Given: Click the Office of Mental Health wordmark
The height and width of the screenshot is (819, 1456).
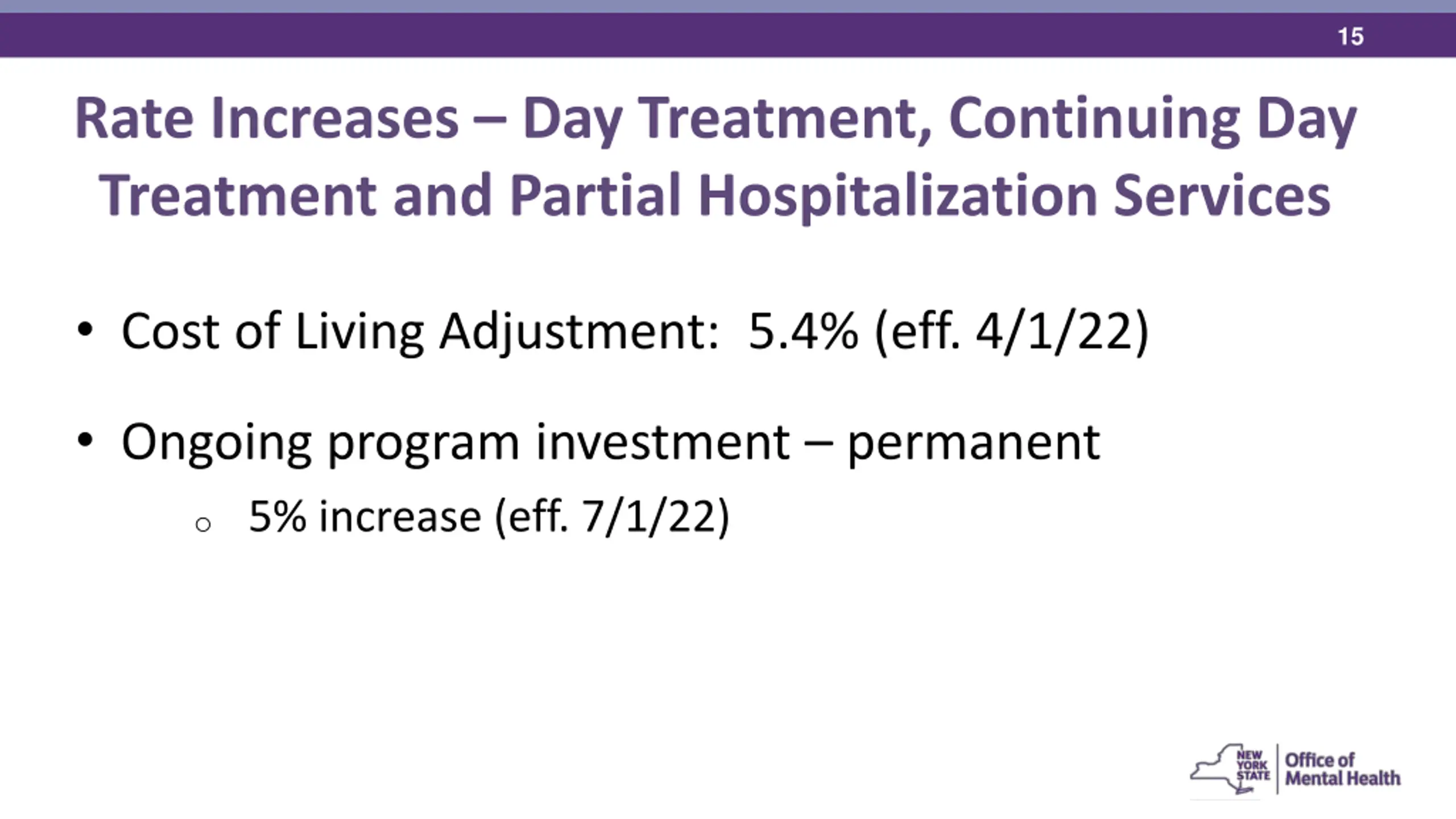Looking at the screenshot, I should click(1343, 769).
